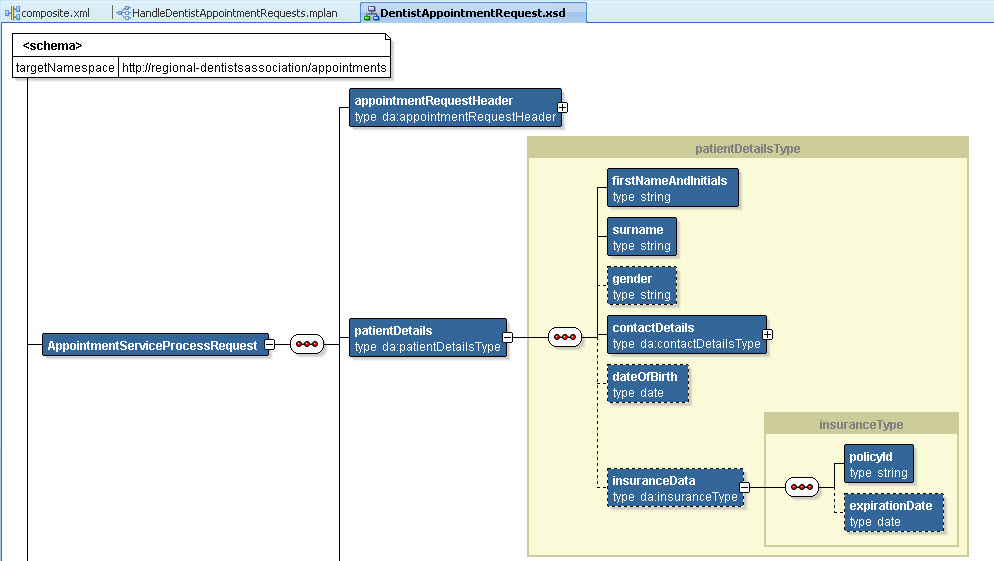The image size is (994, 561).
Task: Select the optional gender element
Action: tap(641, 286)
